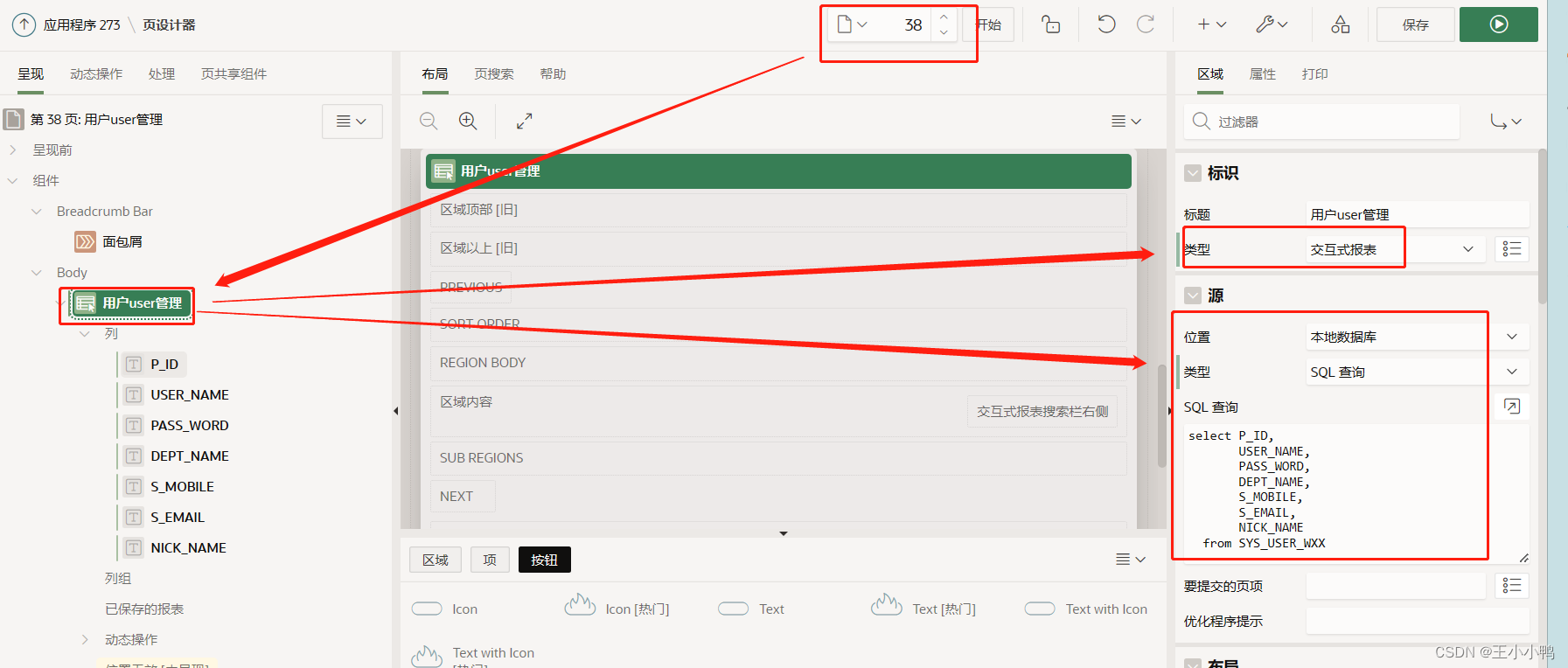
Task: Edit the 标题 title field
Action: pyautogui.click(x=1417, y=214)
